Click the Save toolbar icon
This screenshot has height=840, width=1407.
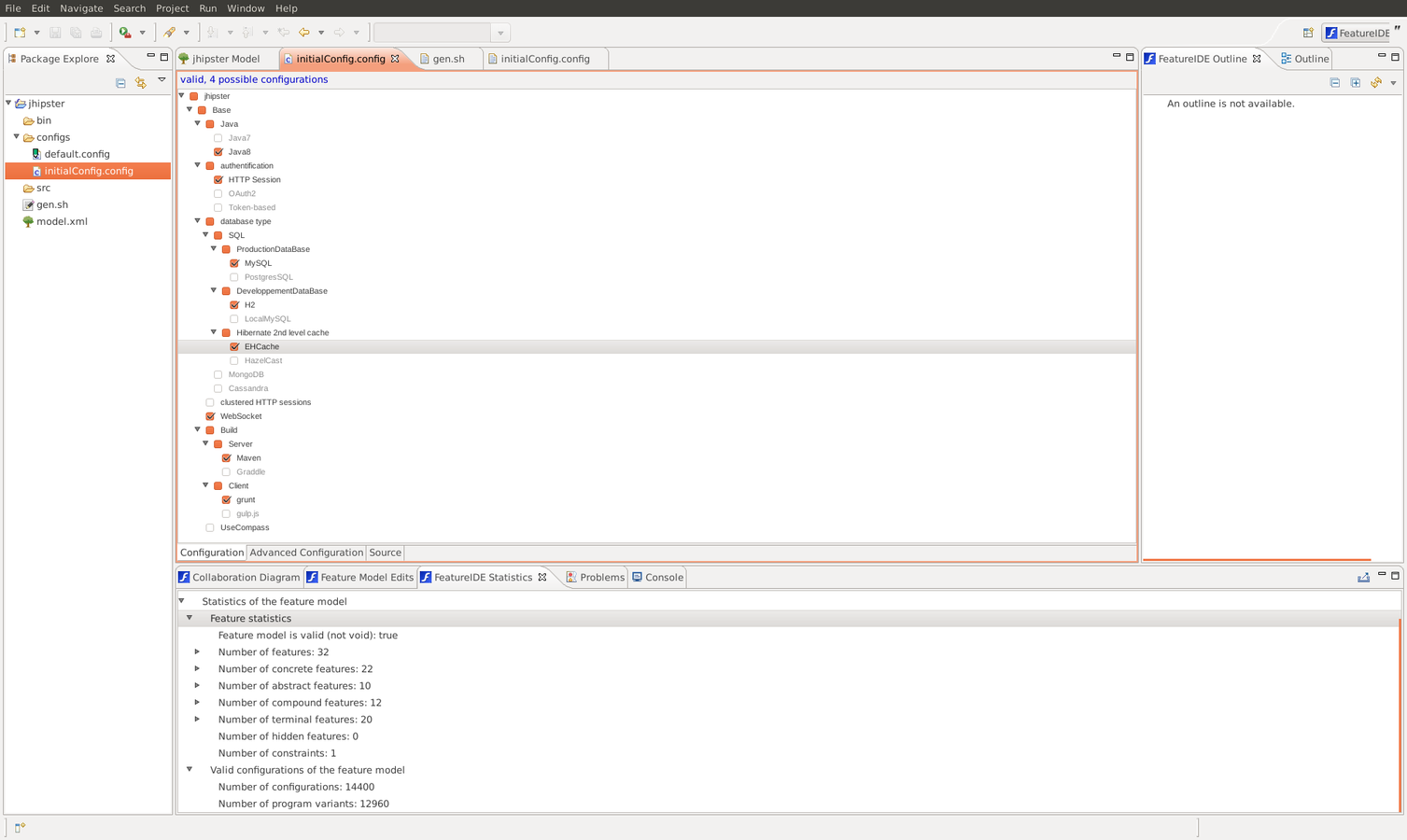point(55,33)
